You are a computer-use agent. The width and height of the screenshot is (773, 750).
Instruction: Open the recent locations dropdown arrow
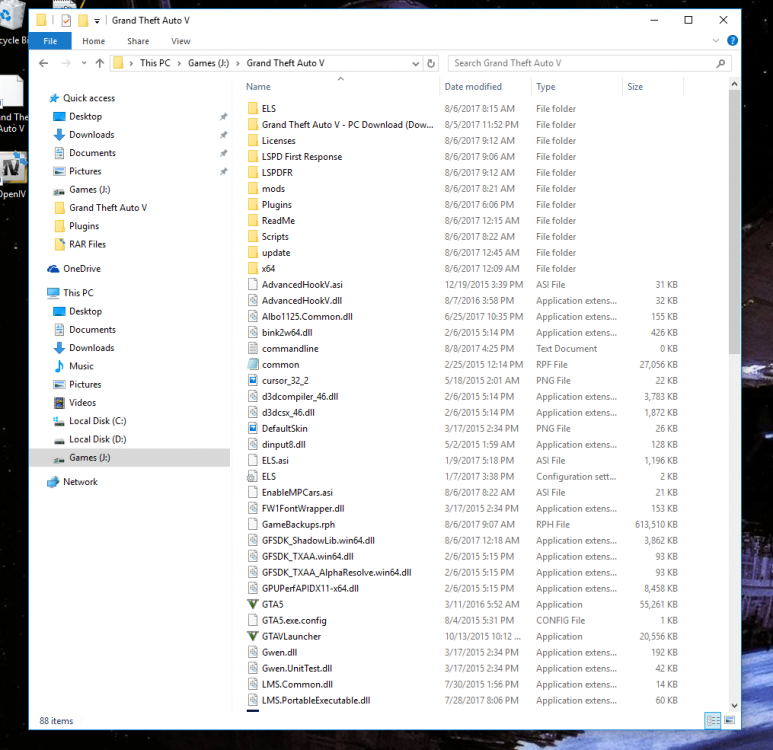pyautogui.click(x=84, y=63)
